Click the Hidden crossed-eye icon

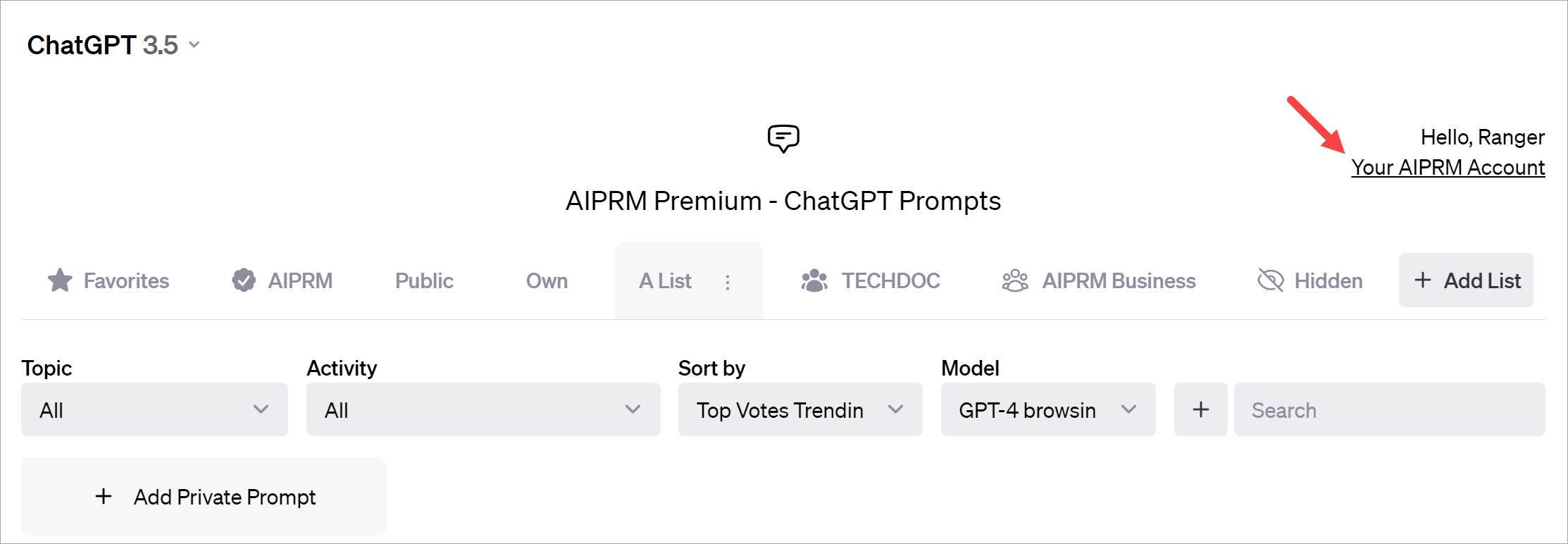(x=1271, y=280)
